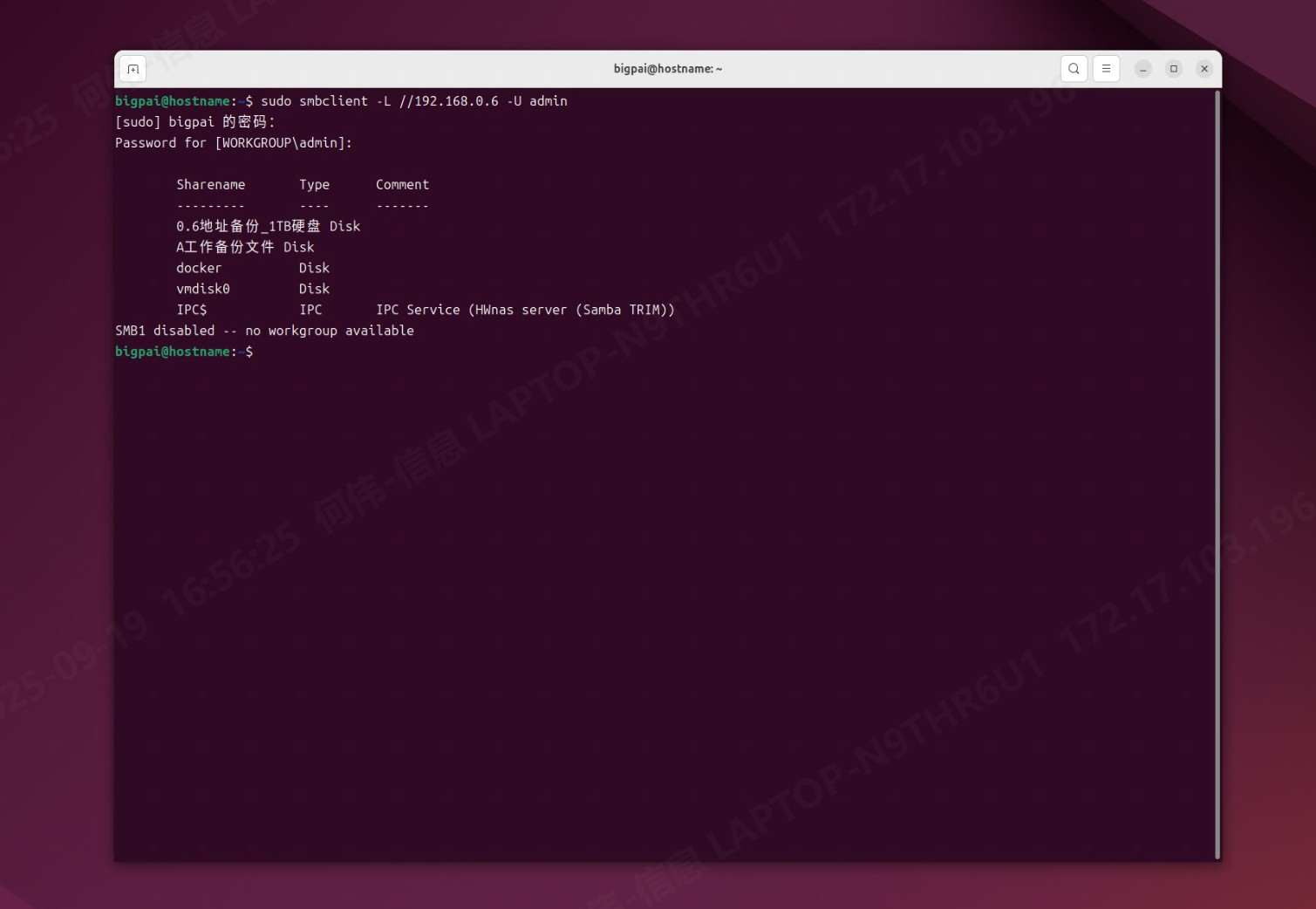Click Disk type in vmdisk0 row

314,289
